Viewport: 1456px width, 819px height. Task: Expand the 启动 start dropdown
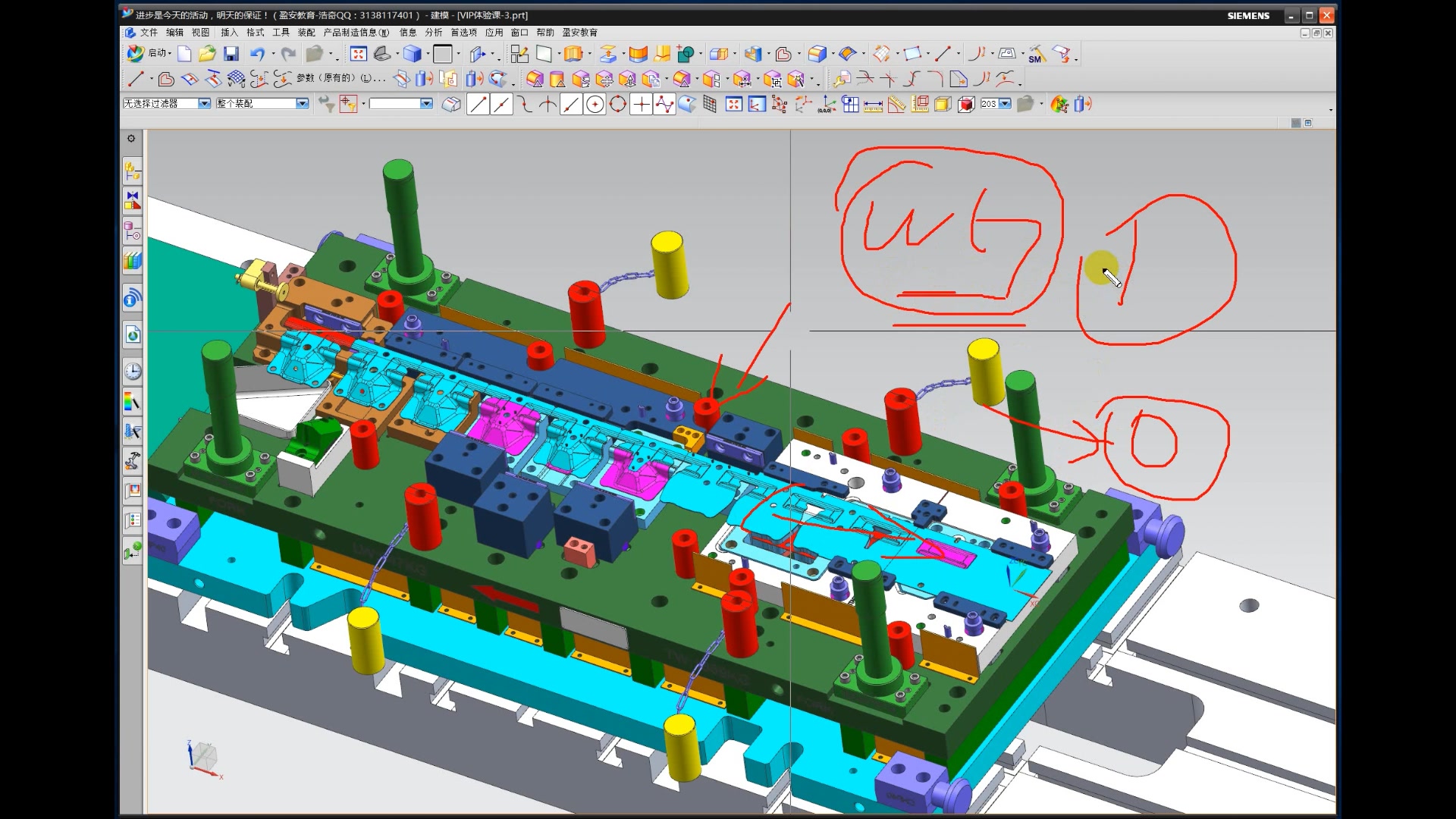[171, 54]
